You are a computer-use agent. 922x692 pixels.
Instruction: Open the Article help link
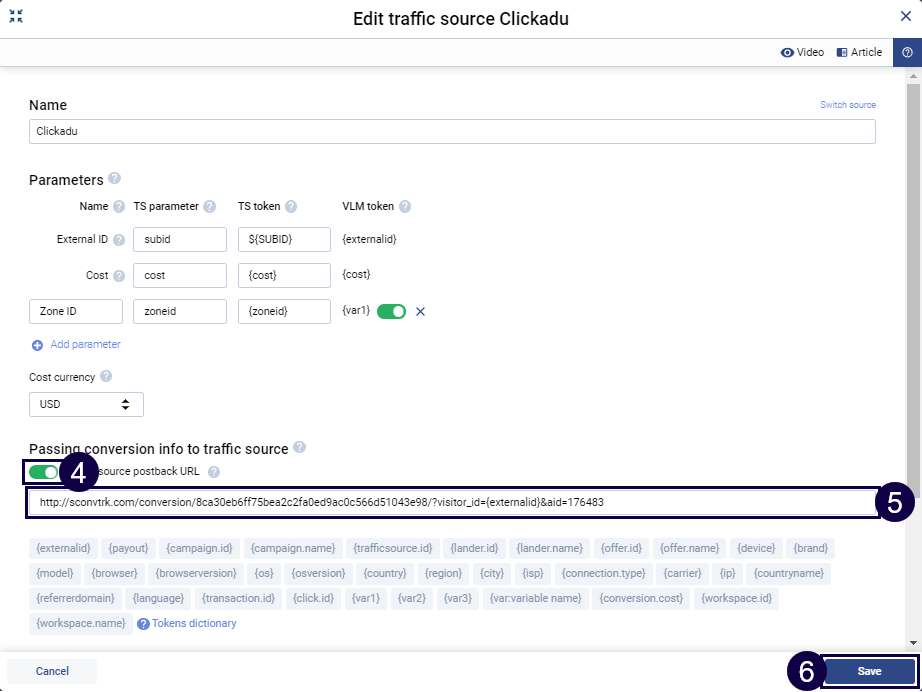[x=859, y=52]
